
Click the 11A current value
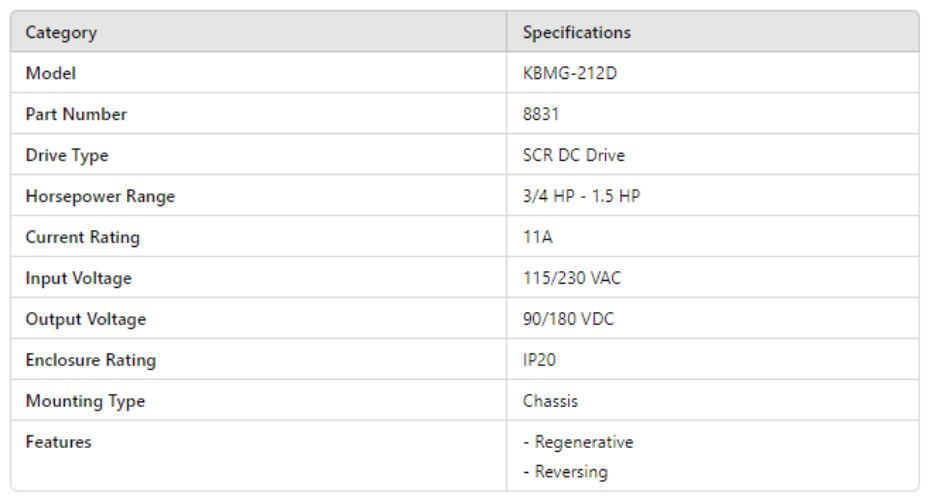pos(537,237)
